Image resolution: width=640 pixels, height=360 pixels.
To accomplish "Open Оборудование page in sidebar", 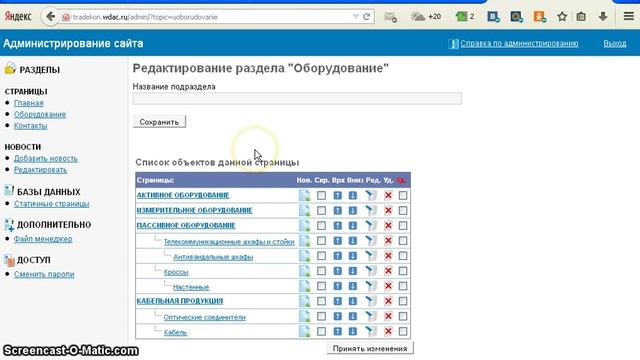I will pyautogui.click(x=40, y=114).
